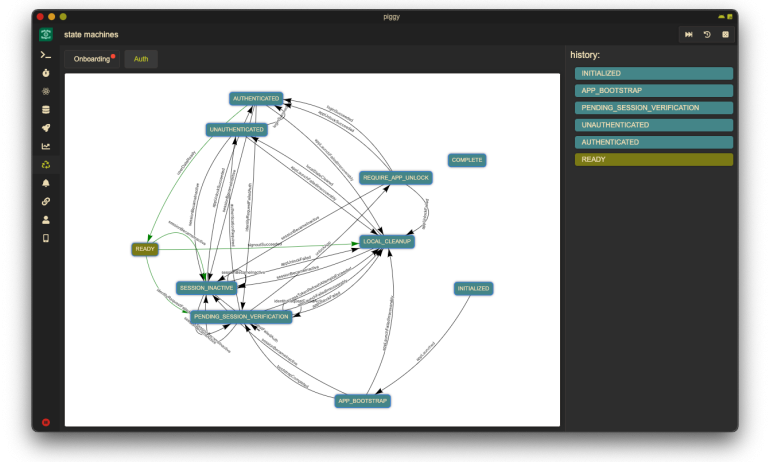Viewport: 770px width, 462px height.
Task: Click the history clock toolbar button
Action: coord(707,34)
